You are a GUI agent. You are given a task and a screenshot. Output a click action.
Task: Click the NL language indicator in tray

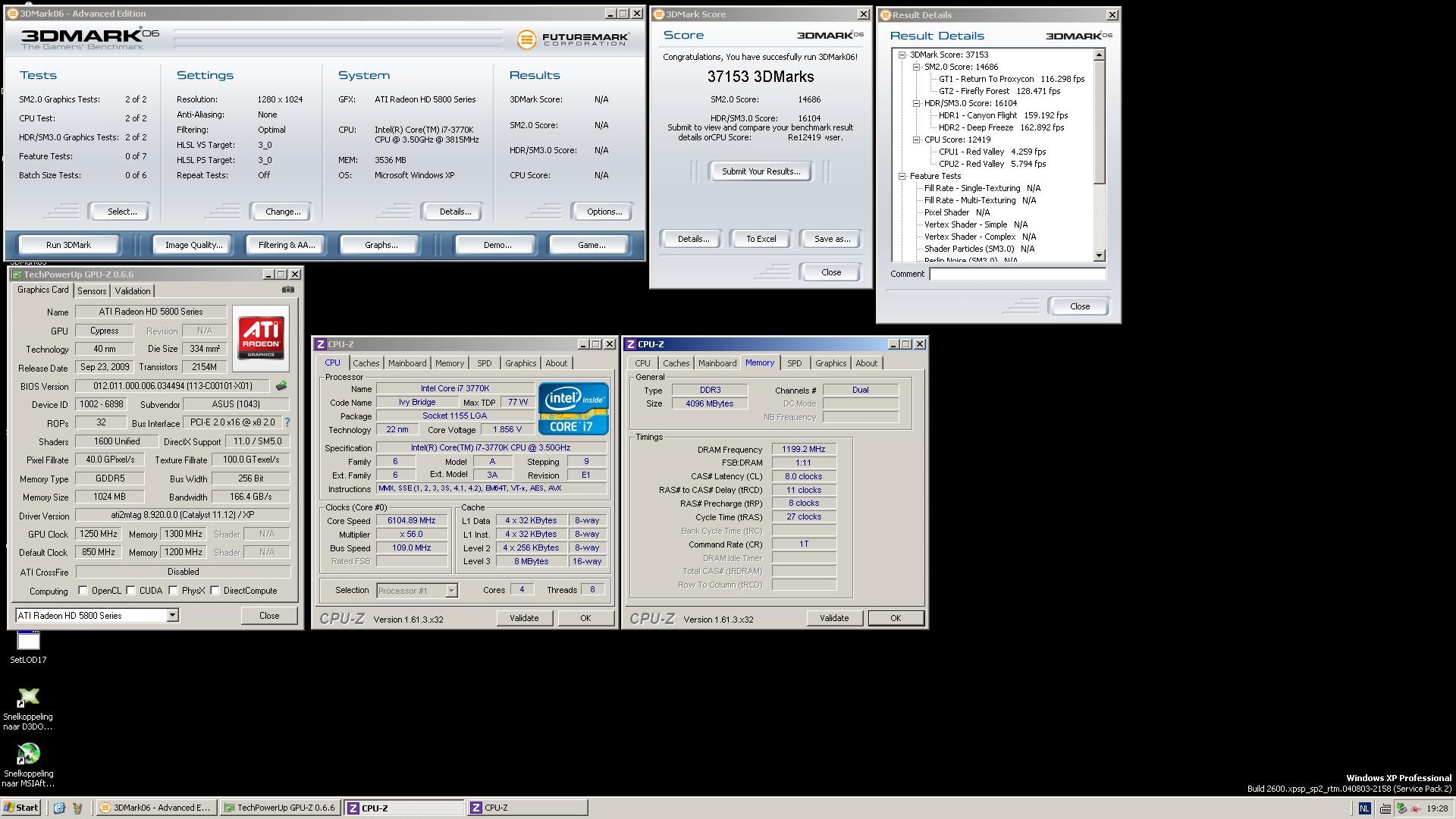[x=1364, y=808]
